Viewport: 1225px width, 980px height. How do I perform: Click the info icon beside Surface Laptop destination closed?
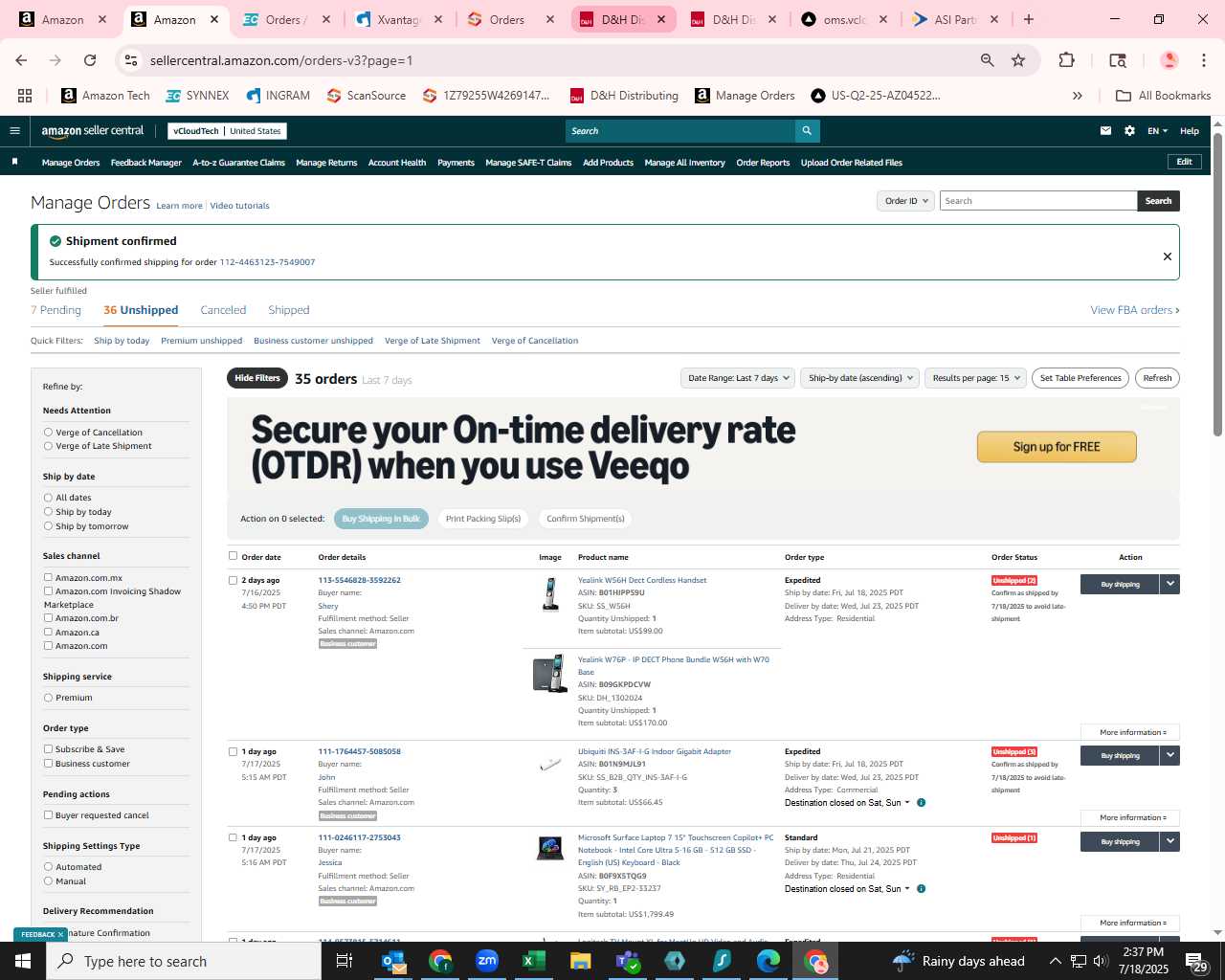click(921, 889)
